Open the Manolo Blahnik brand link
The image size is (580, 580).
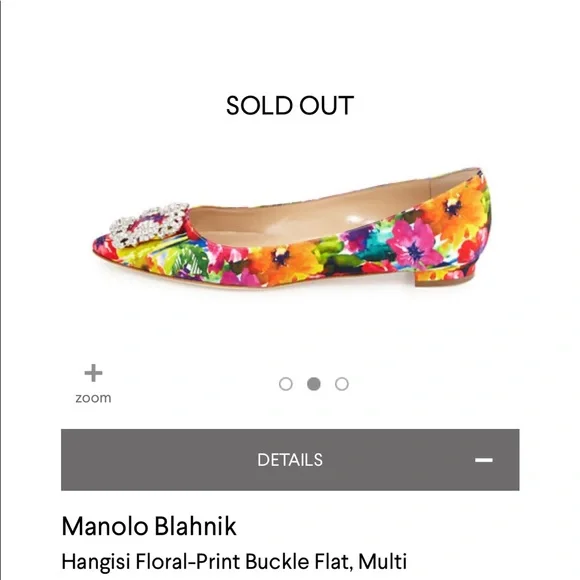pos(149,526)
